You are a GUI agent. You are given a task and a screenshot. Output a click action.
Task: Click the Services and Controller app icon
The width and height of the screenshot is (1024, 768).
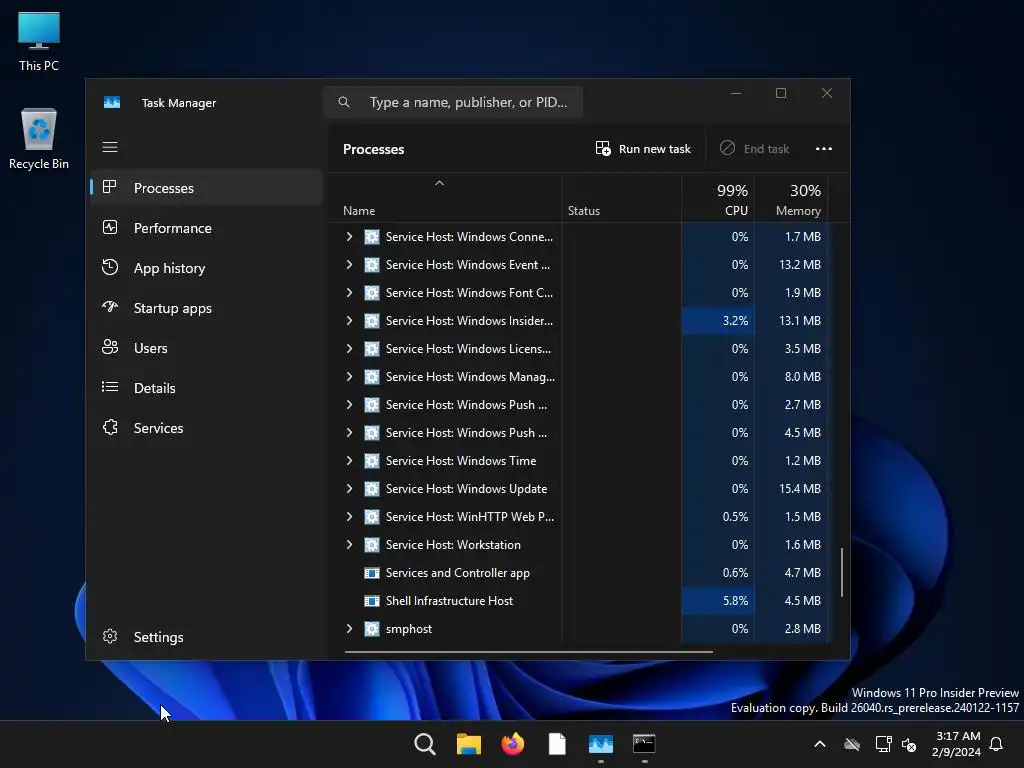pyautogui.click(x=372, y=573)
